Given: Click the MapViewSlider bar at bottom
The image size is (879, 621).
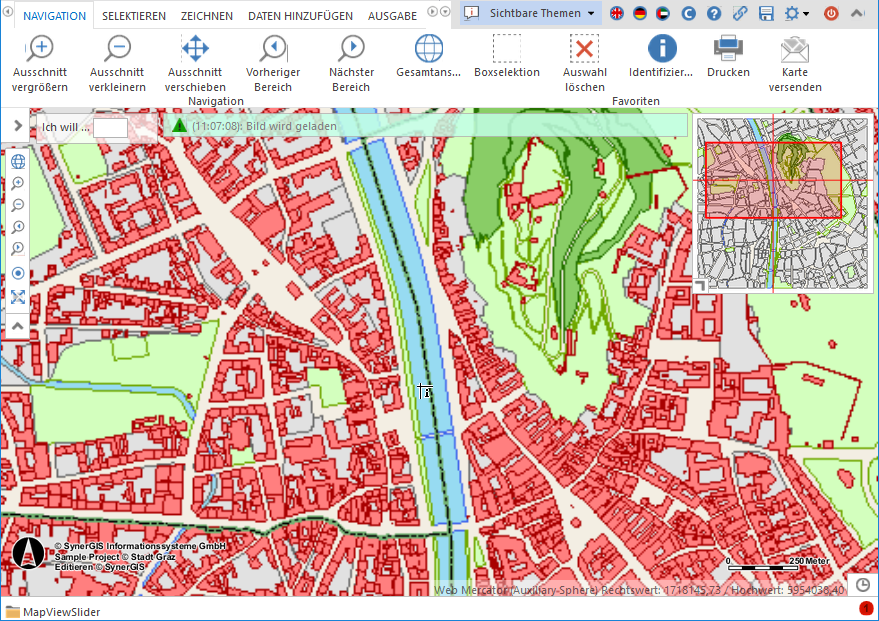Looking at the screenshot, I should 60,612.
